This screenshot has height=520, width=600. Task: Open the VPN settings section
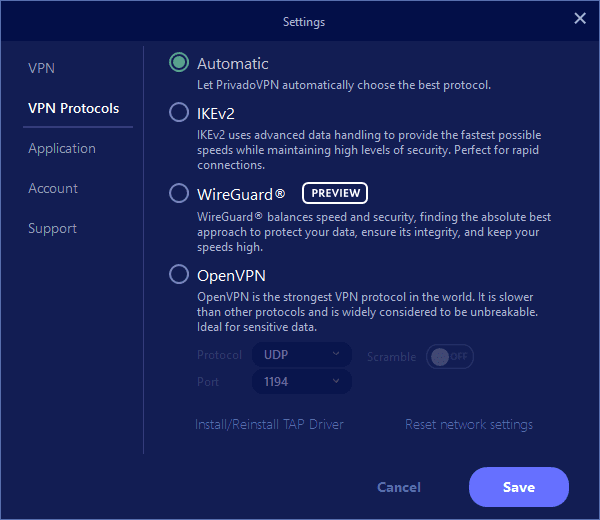tap(41, 68)
